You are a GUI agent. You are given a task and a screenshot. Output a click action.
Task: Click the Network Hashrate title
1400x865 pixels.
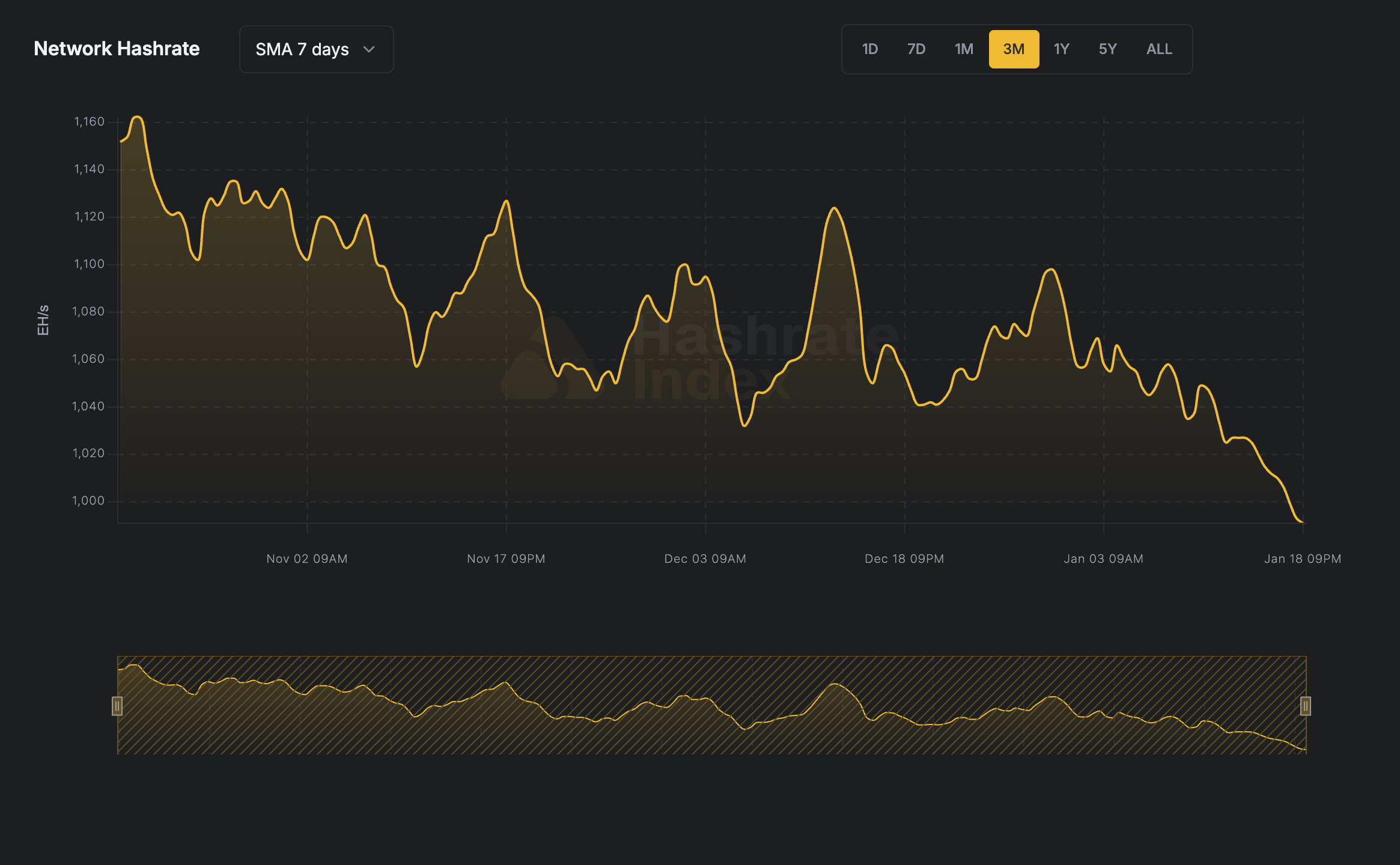(x=117, y=49)
